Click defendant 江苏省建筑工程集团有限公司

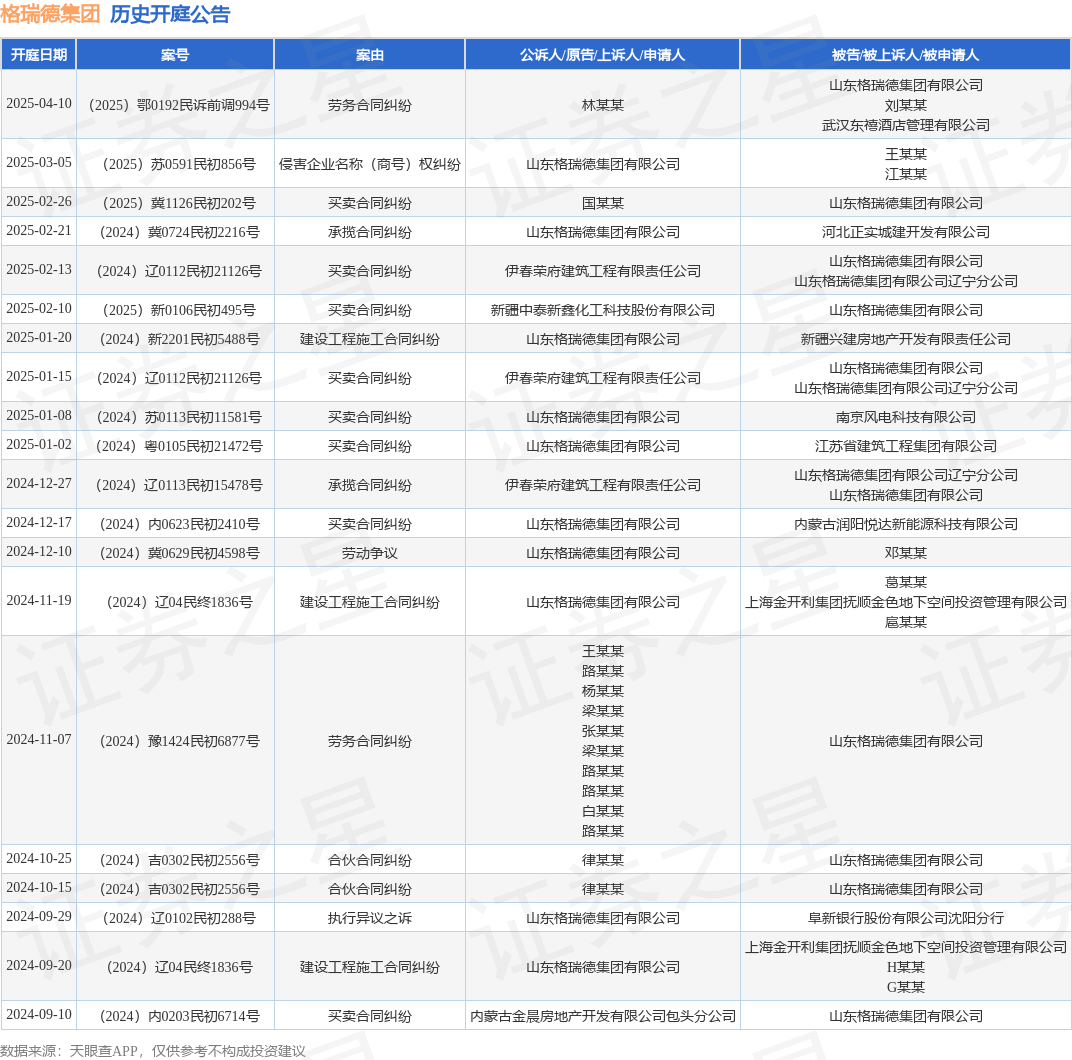point(905,446)
